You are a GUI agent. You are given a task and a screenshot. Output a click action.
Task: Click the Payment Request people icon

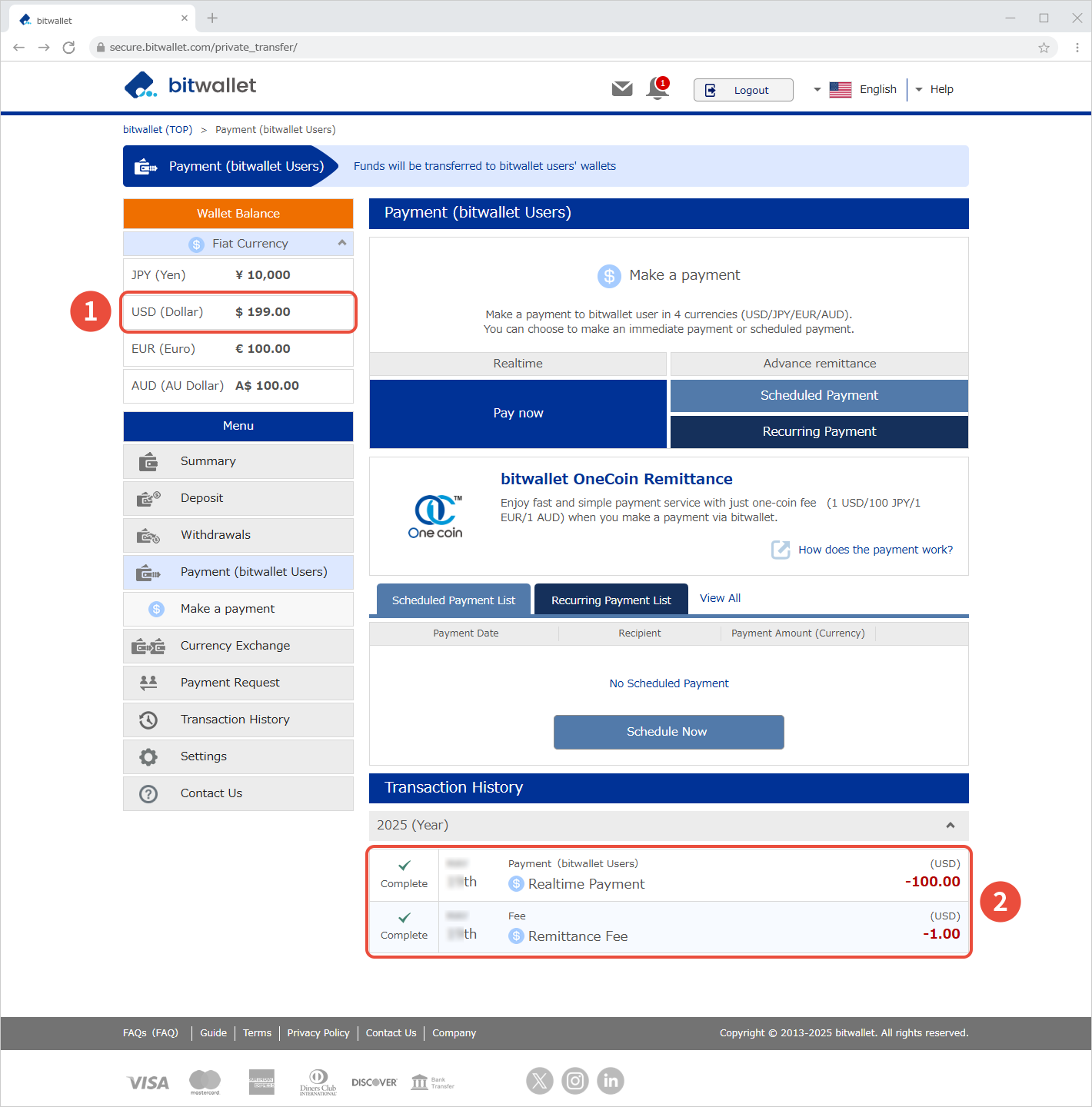[x=148, y=682]
